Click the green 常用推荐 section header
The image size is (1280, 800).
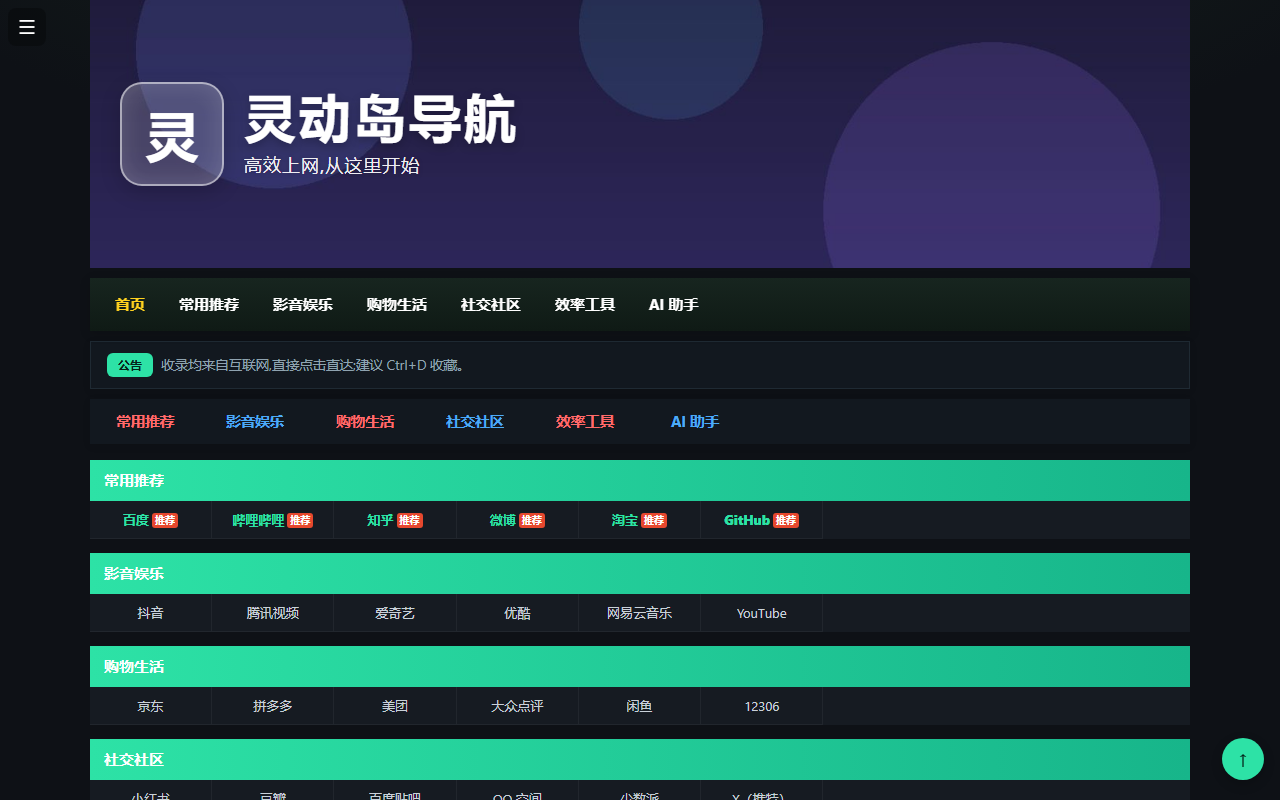(x=640, y=481)
